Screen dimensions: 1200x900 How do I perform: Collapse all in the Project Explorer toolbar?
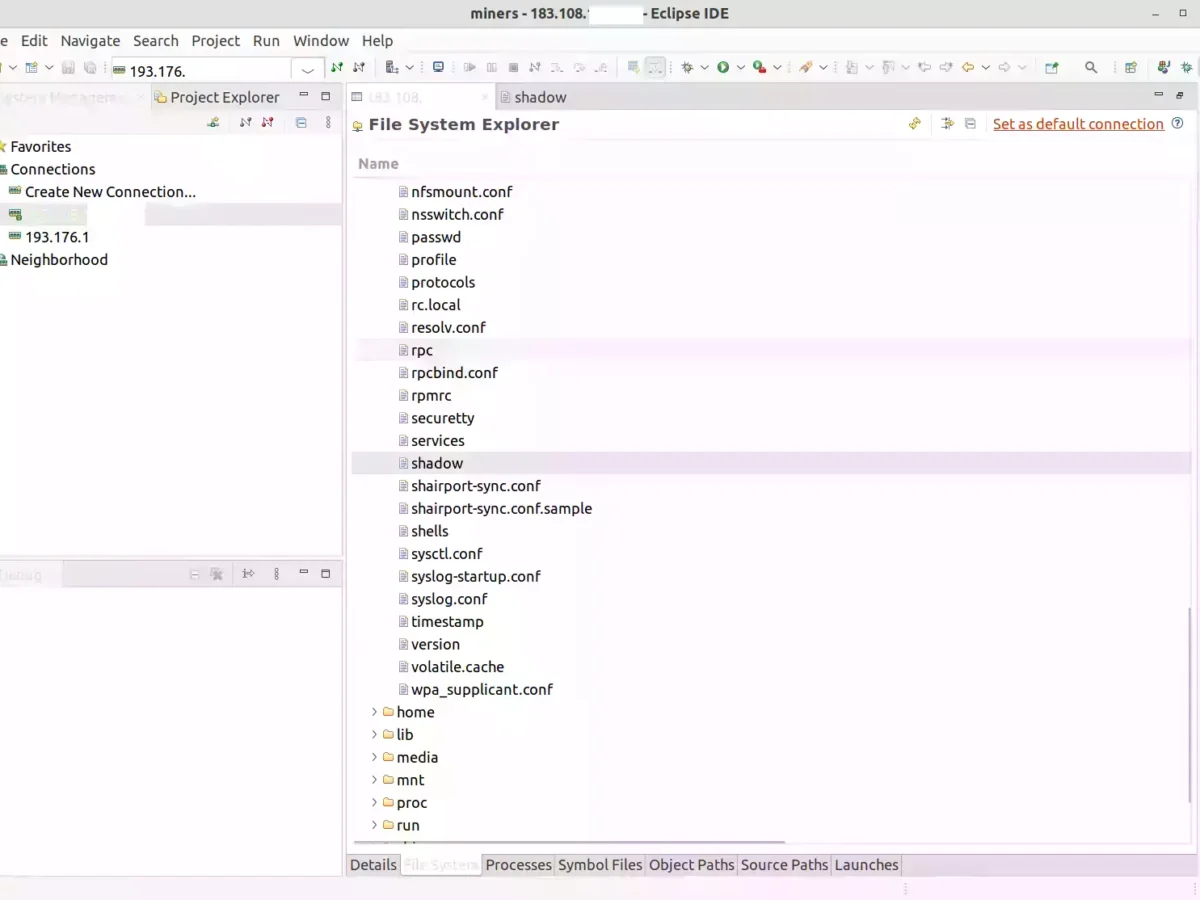click(301, 122)
